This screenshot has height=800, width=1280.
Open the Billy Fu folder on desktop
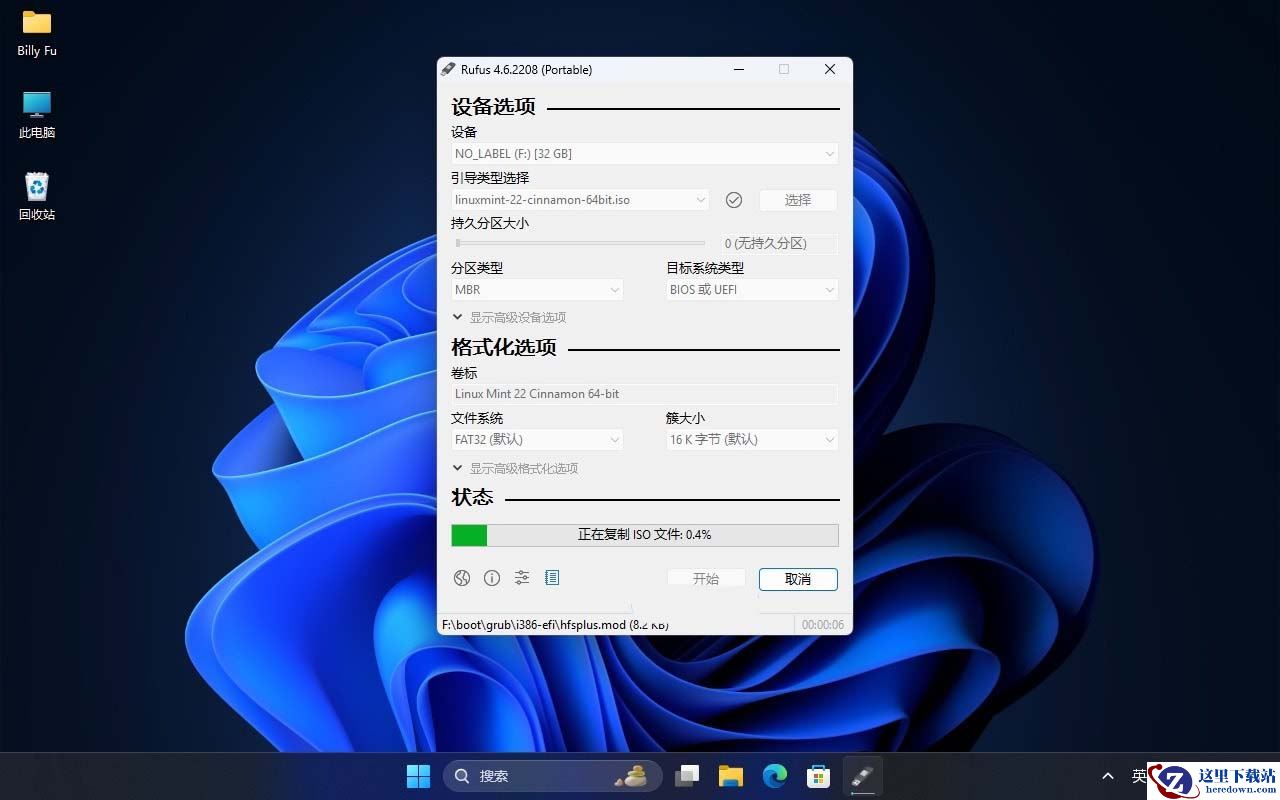coord(37,33)
